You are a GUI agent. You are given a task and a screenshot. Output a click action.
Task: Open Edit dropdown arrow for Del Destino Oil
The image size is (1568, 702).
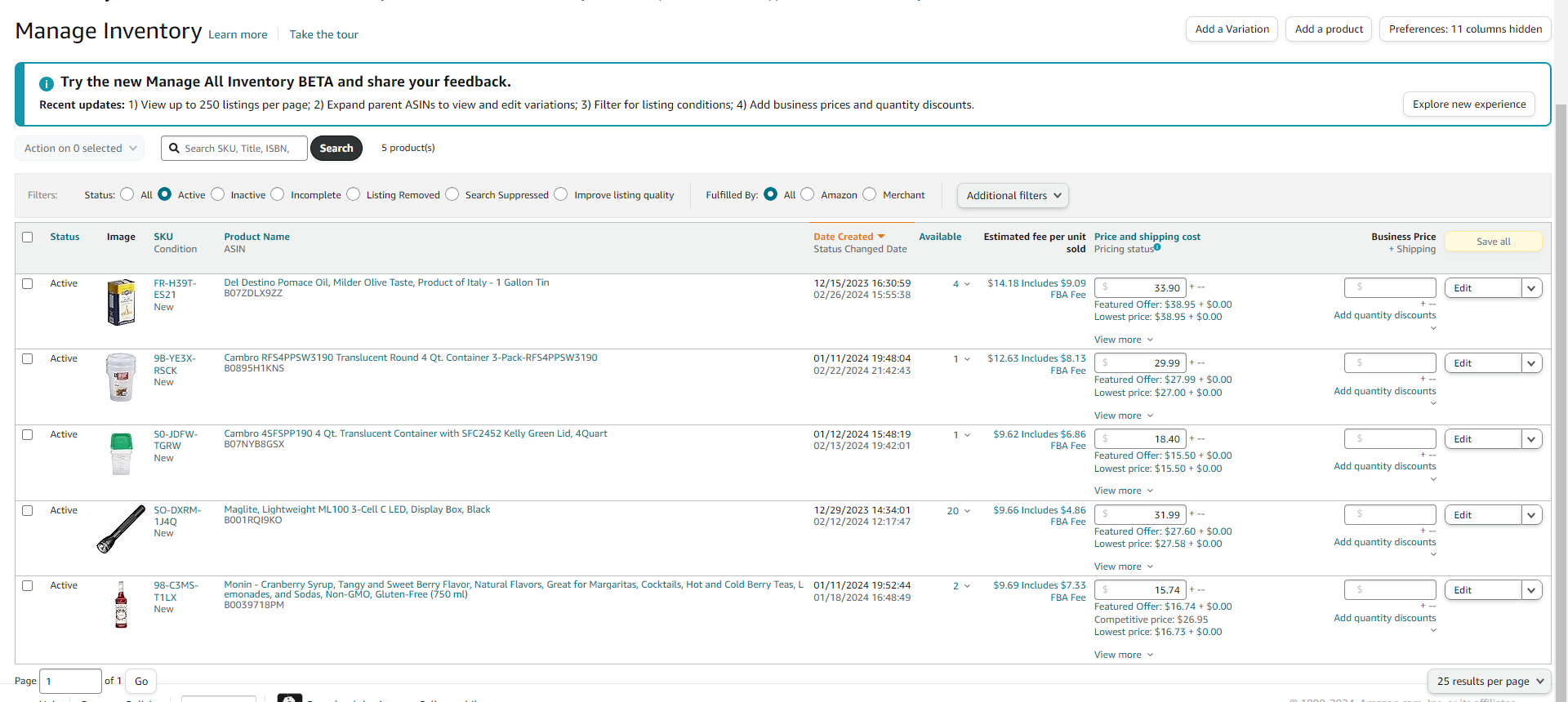1532,288
